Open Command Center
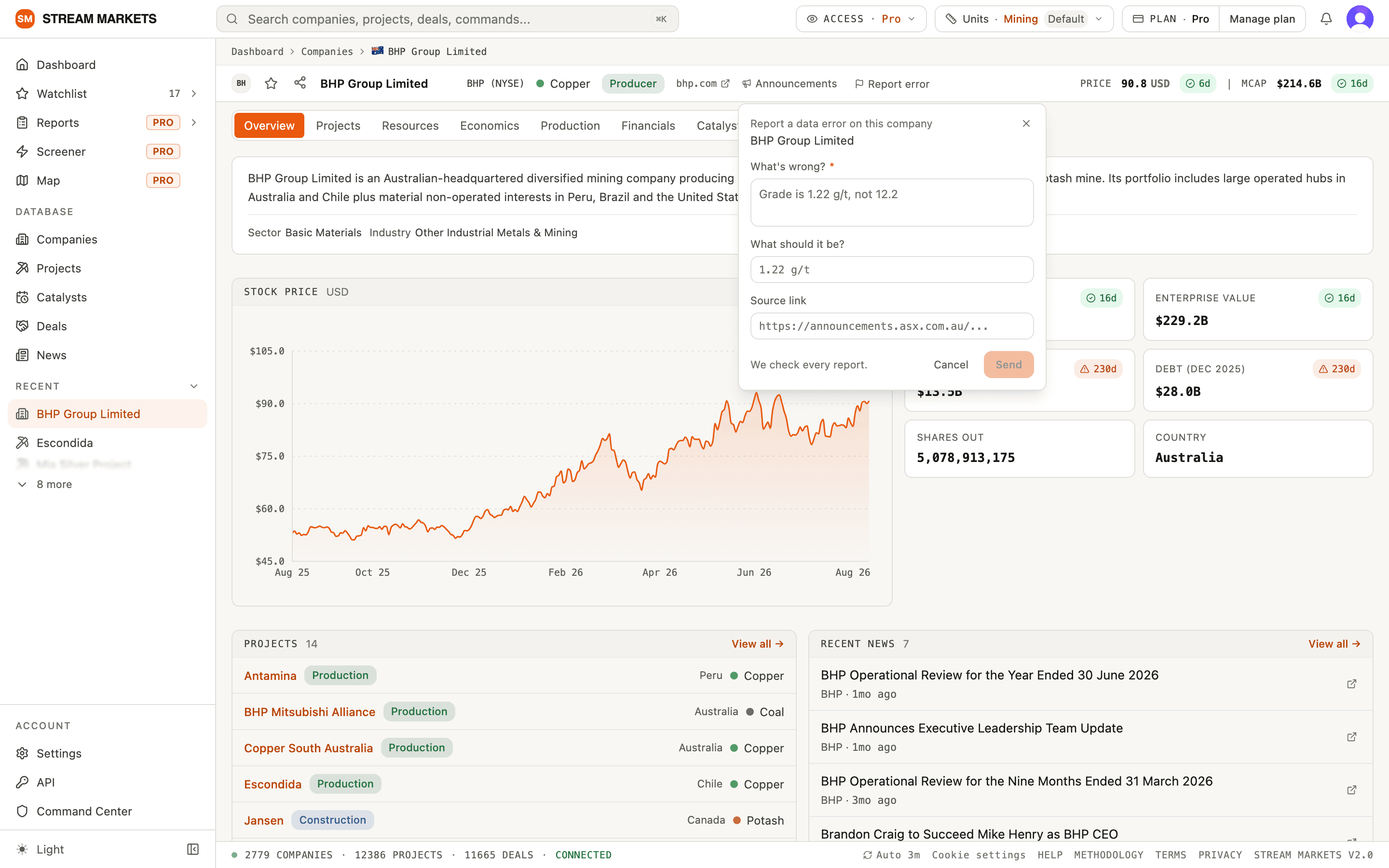The height and width of the screenshot is (868, 1389). (108, 811)
